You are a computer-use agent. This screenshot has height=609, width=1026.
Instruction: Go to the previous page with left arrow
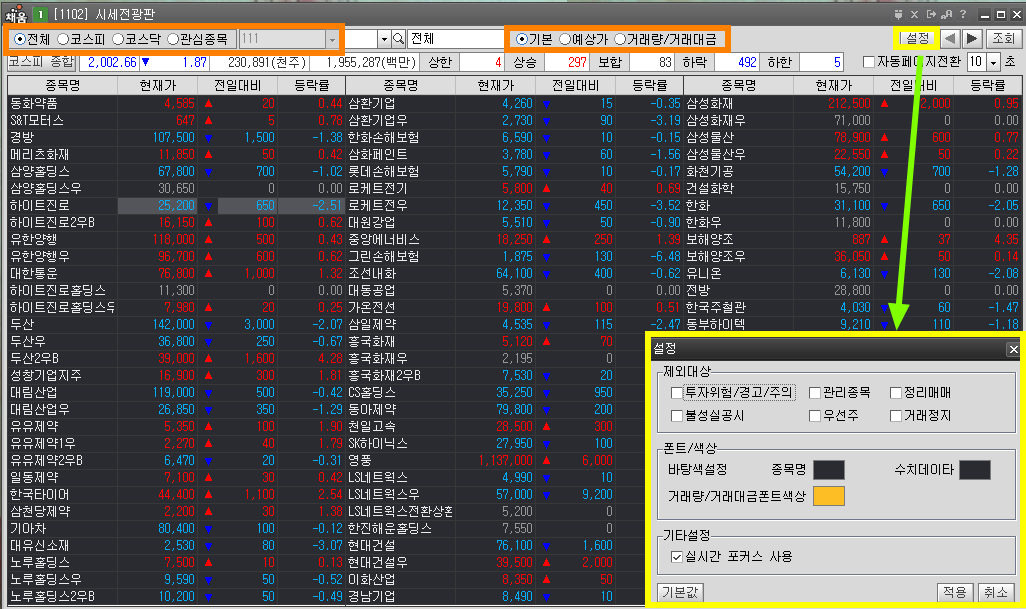pyautogui.click(x=948, y=39)
